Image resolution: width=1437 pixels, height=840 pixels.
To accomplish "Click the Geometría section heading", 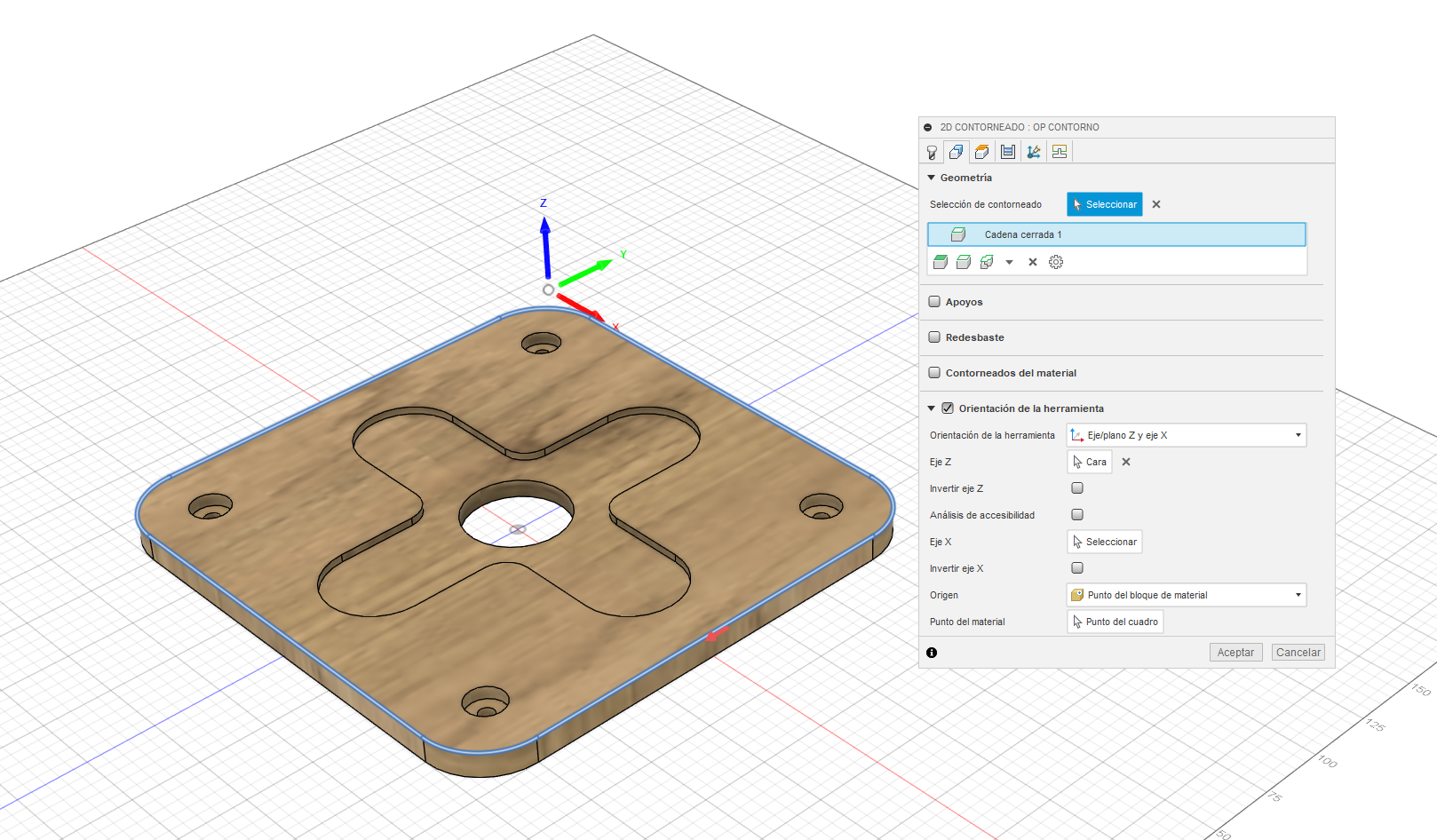I will click(x=966, y=178).
